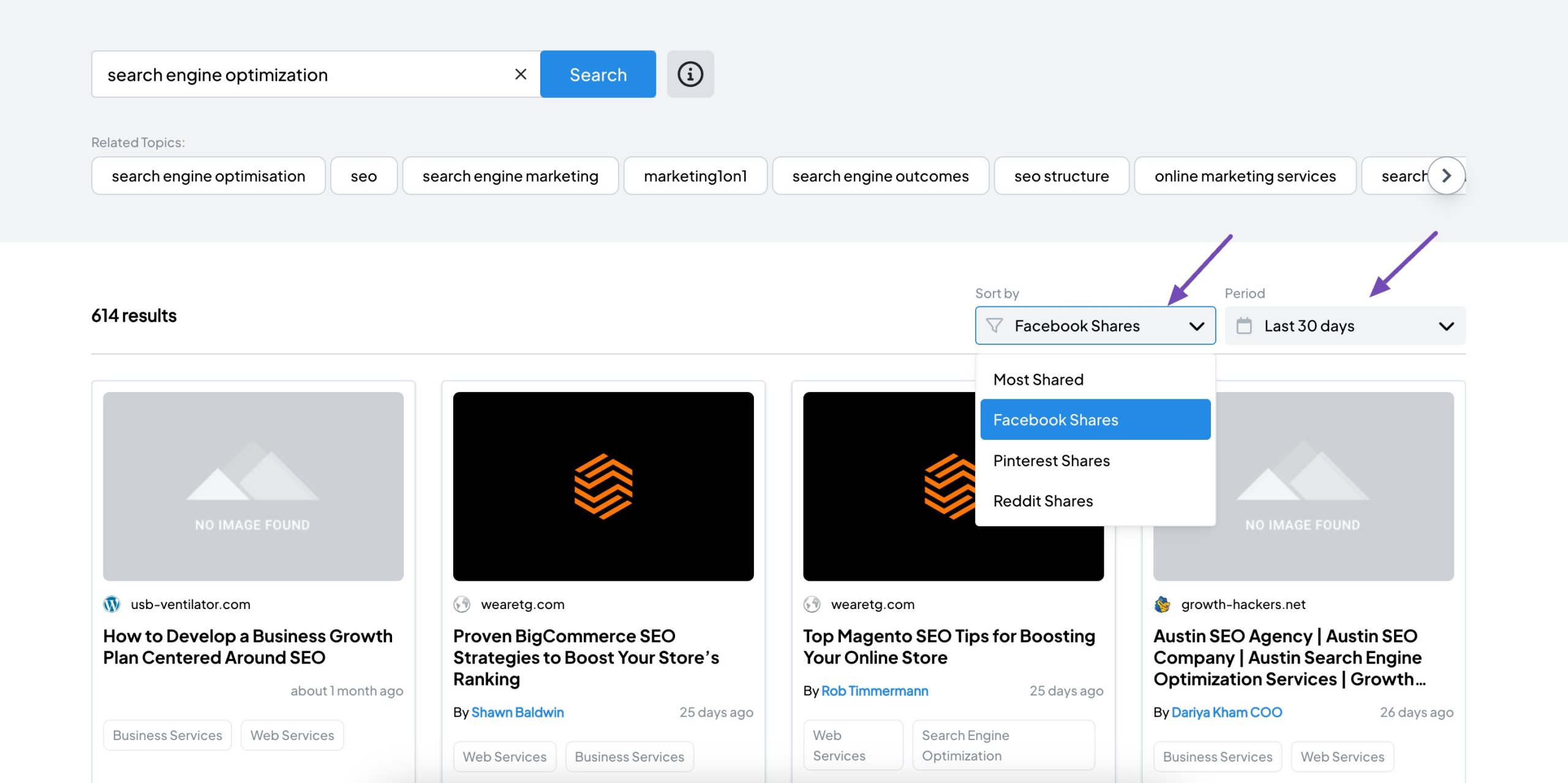Advance related topics with right chevron arrow
Image resolution: width=1568 pixels, height=783 pixels.
pyautogui.click(x=1446, y=176)
